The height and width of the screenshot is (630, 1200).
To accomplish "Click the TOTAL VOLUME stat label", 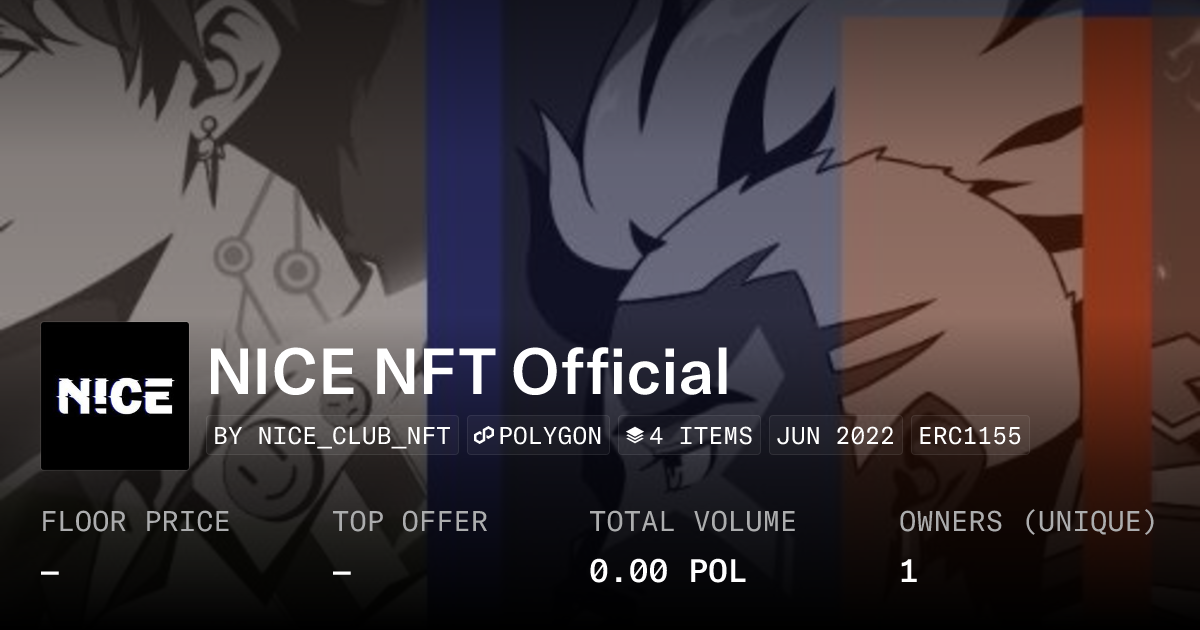I will pyautogui.click(x=692, y=522).
